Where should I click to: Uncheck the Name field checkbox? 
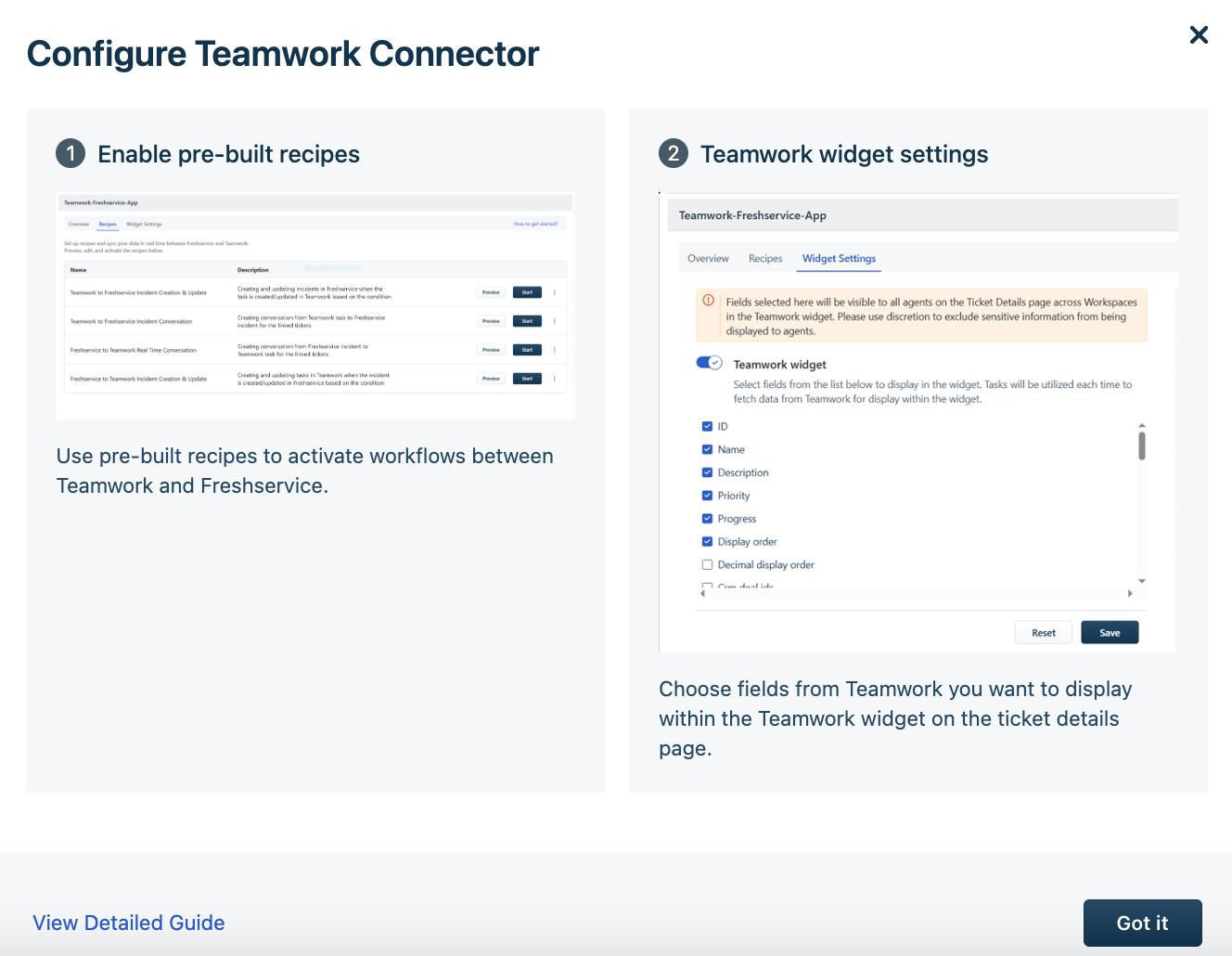coord(707,449)
